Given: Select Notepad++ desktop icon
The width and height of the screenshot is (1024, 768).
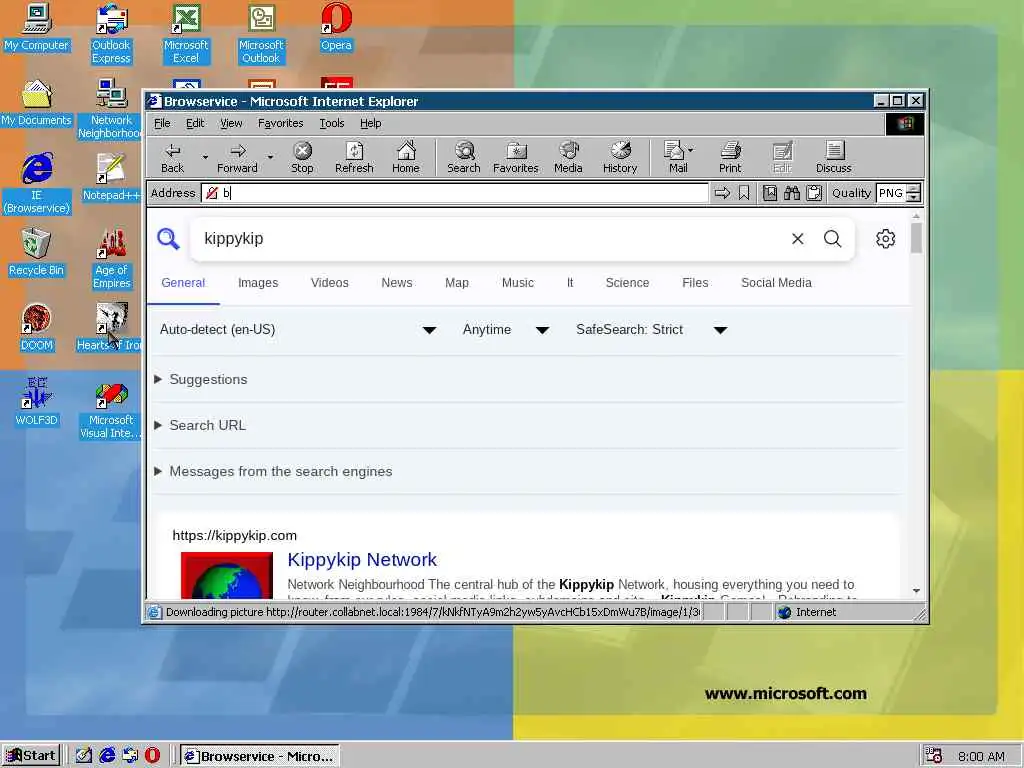Looking at the screenshot, I should [x=111, y=178].
